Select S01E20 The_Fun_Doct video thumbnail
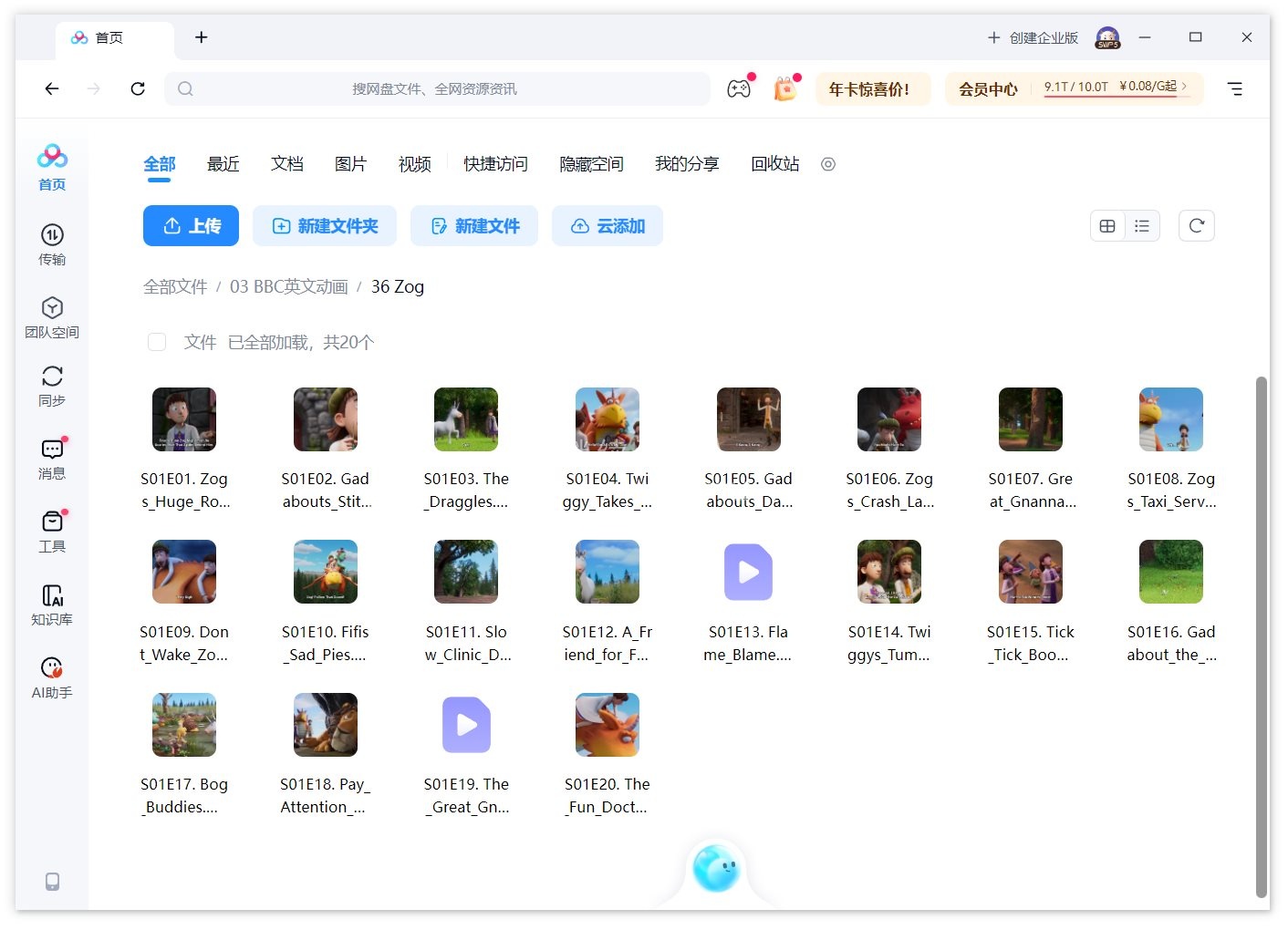1288x930 pixels. [608, 725]
